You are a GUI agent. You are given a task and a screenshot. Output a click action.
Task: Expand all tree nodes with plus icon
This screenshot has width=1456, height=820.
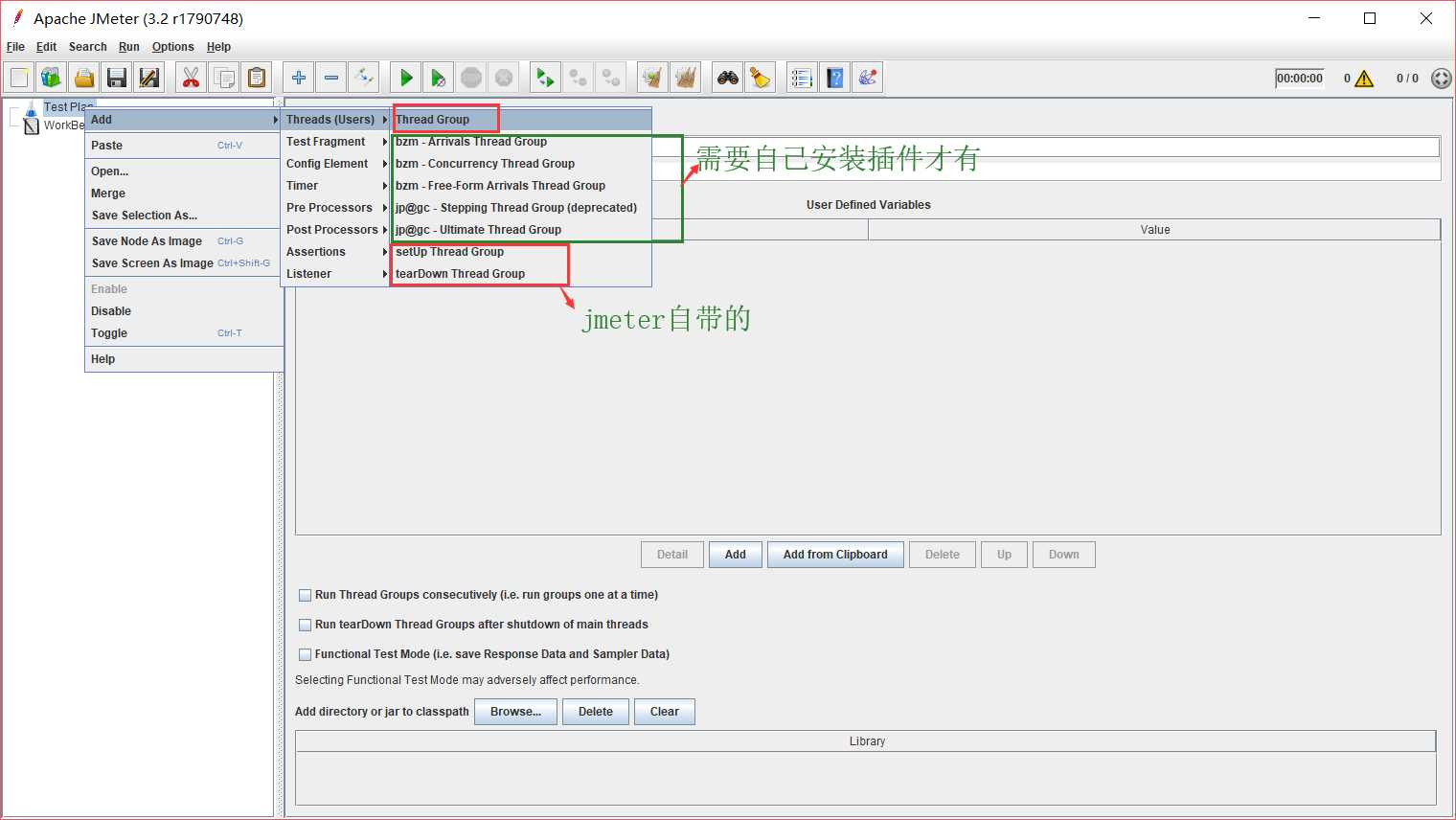299,78
